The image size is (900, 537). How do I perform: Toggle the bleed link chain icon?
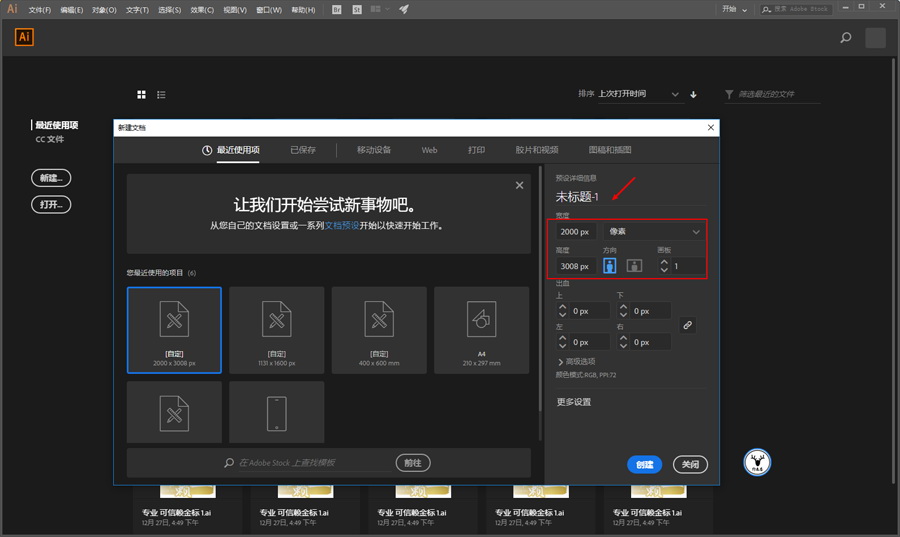click(x=687, y=325)
